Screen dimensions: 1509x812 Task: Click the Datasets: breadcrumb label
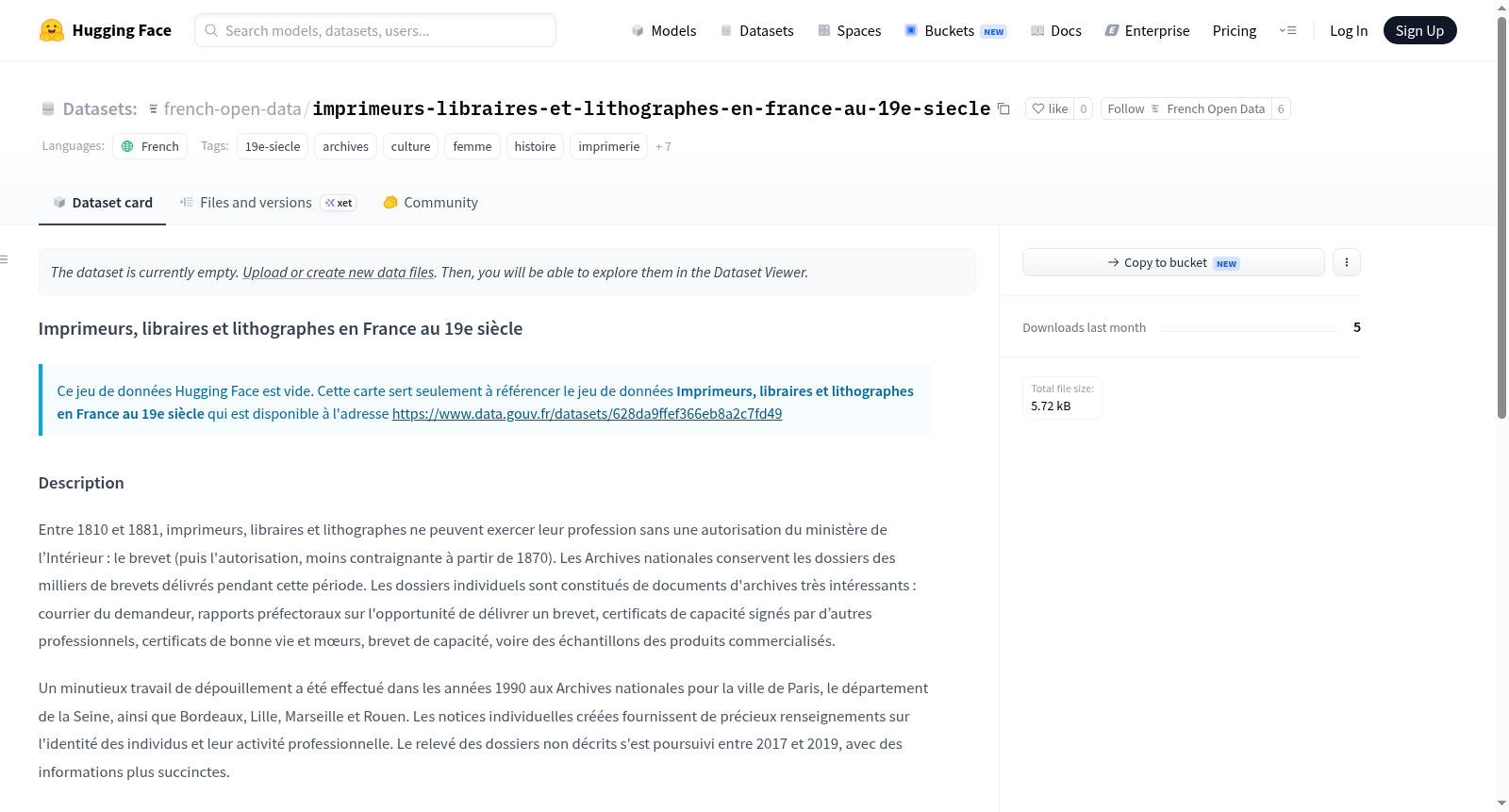click(100, 109)
